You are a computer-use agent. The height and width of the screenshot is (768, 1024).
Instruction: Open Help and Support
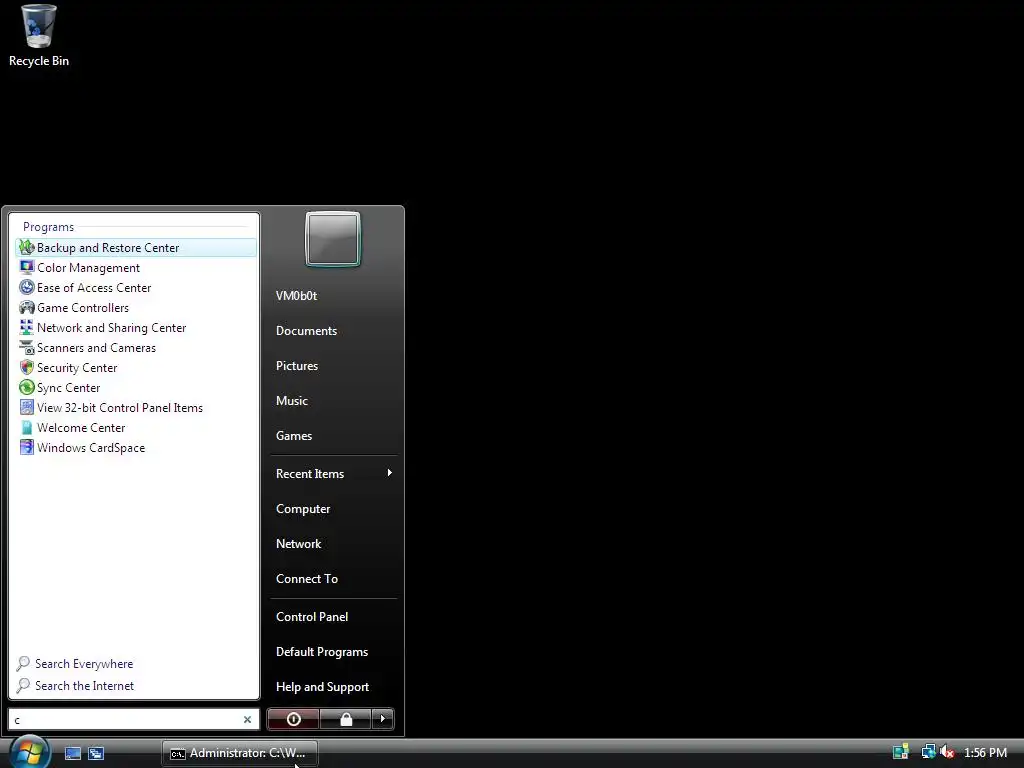[x=323, y=687]
